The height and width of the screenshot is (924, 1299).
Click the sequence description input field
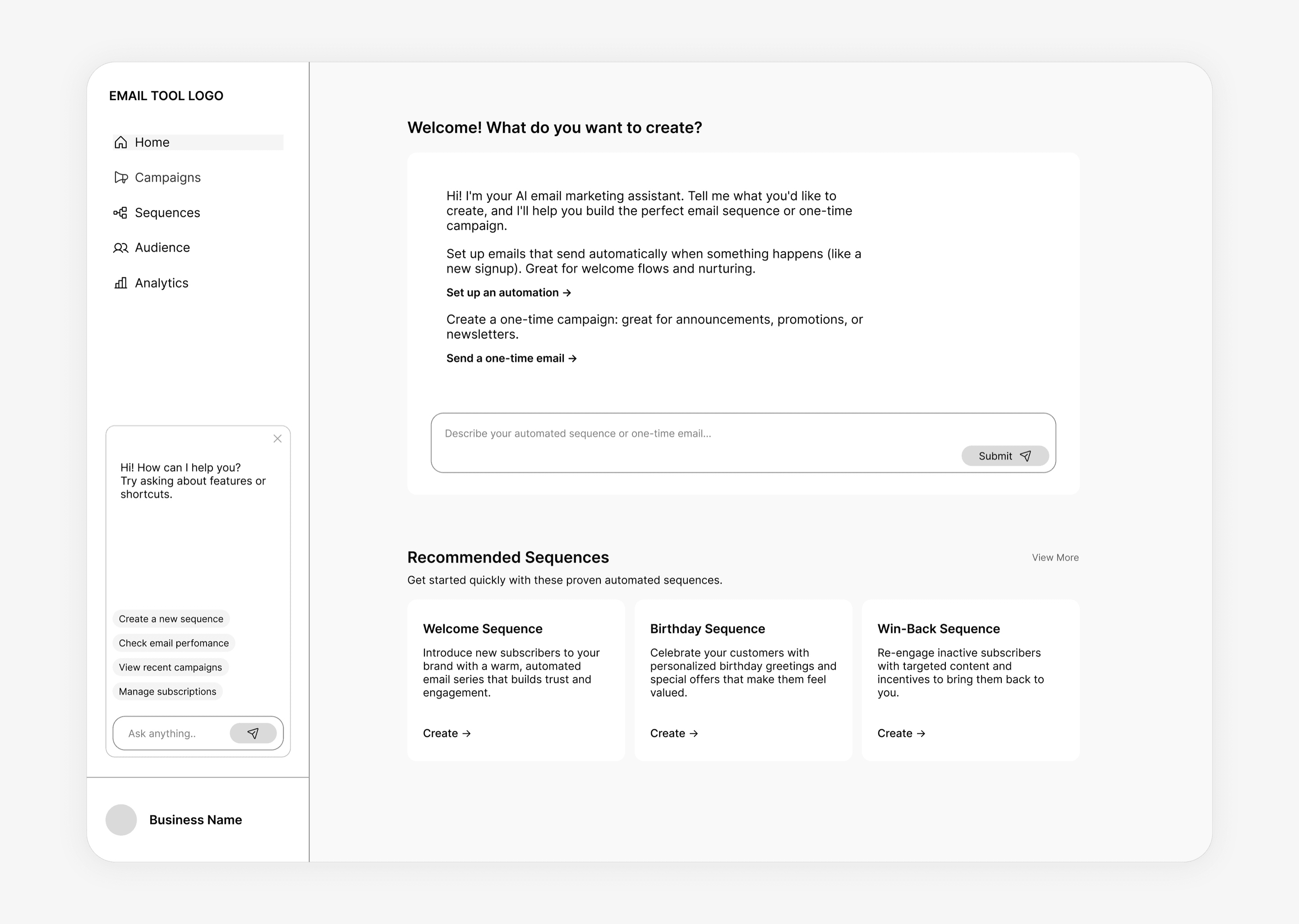point(683,433)
